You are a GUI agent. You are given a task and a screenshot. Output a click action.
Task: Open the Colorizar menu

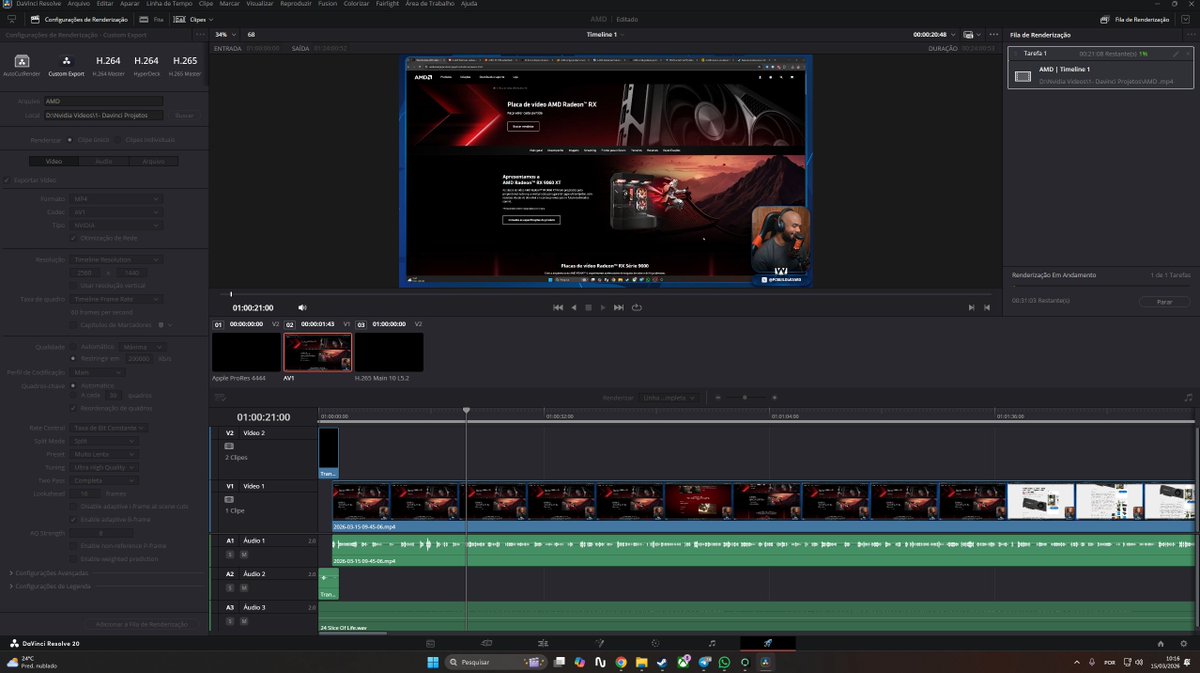click(x=357, y=4)
